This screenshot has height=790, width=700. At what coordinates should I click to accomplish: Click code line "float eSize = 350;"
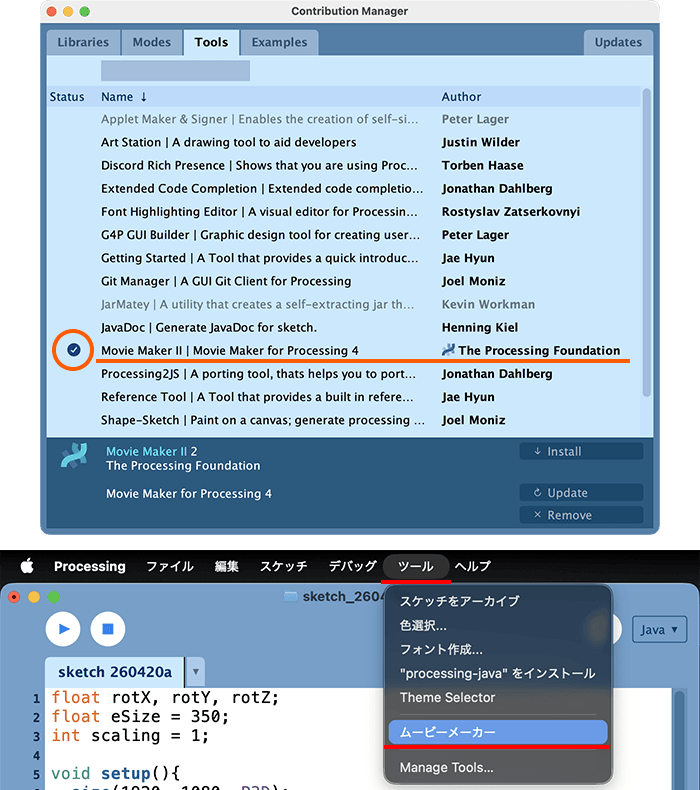coord(140,716)
